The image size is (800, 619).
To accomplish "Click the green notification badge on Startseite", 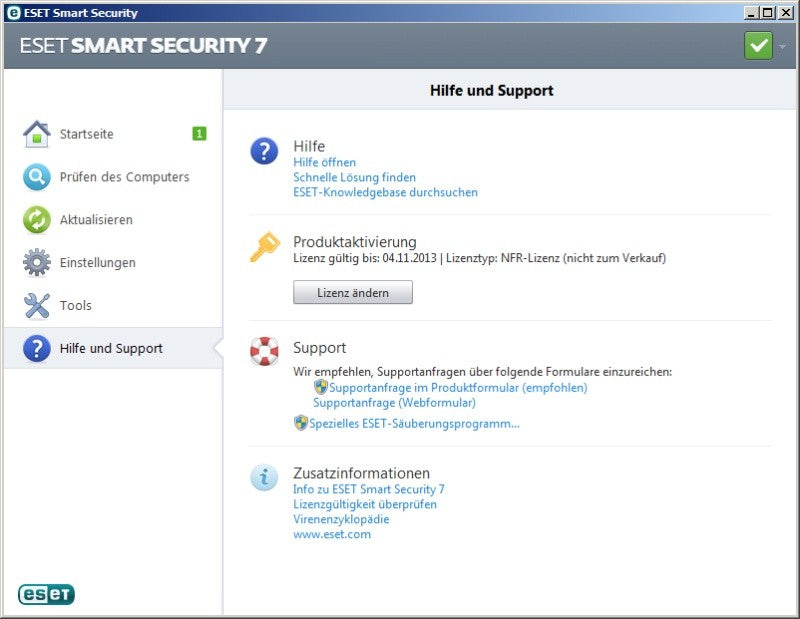I will click(x=199, y=134).
